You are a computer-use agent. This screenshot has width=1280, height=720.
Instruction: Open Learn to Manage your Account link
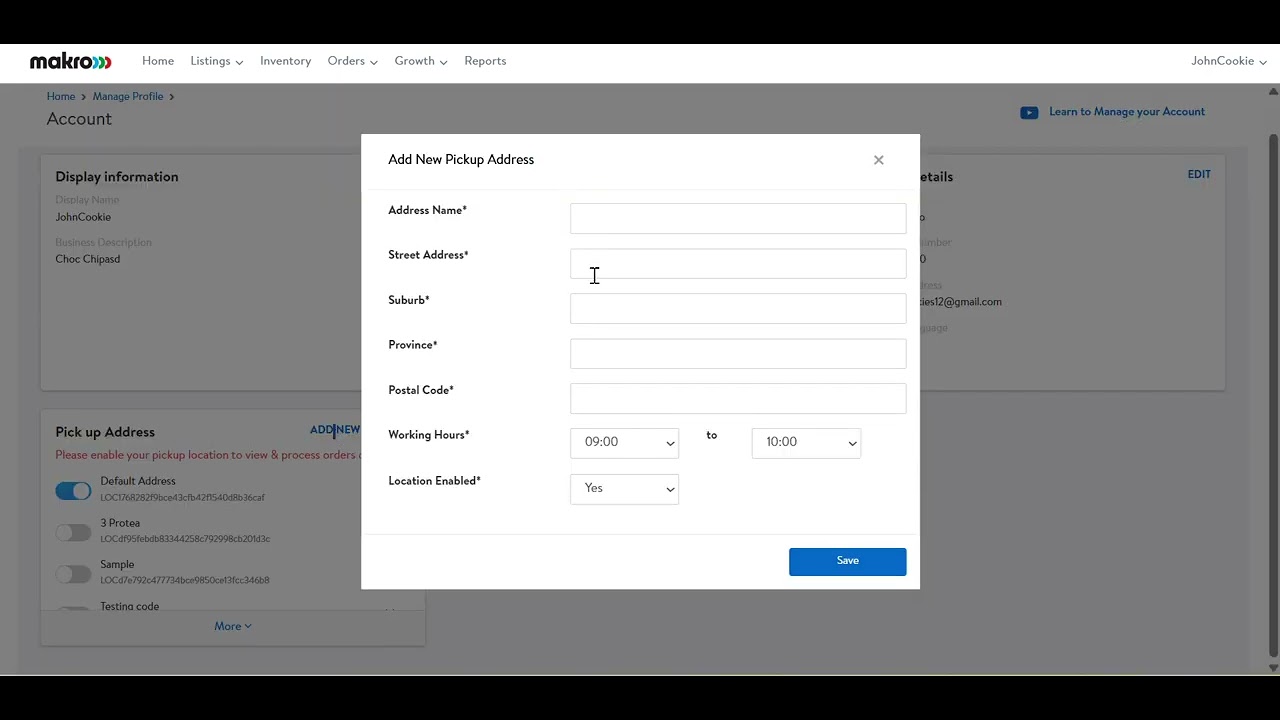pyautogui.click(x=1127, y=112)
